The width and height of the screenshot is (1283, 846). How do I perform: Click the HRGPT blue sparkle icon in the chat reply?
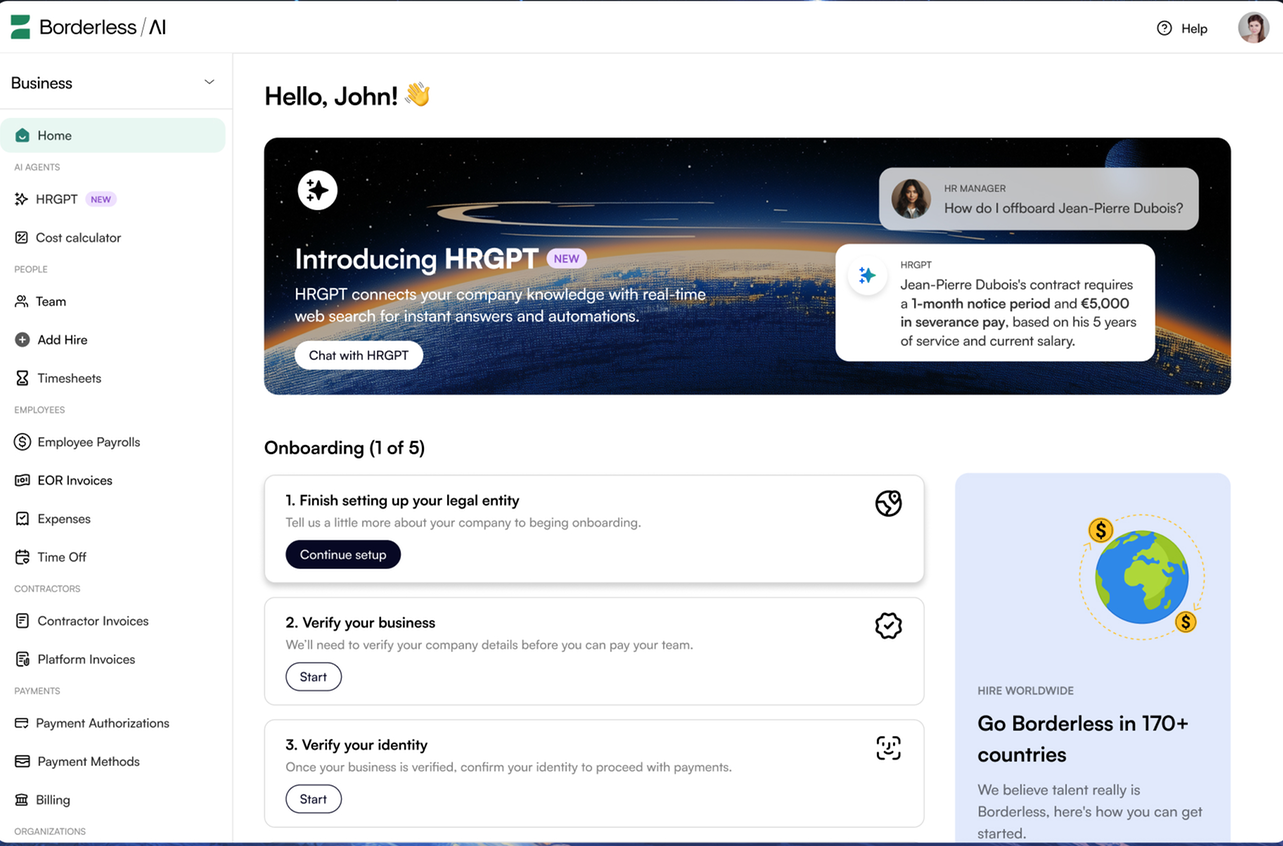pos(867,275)
